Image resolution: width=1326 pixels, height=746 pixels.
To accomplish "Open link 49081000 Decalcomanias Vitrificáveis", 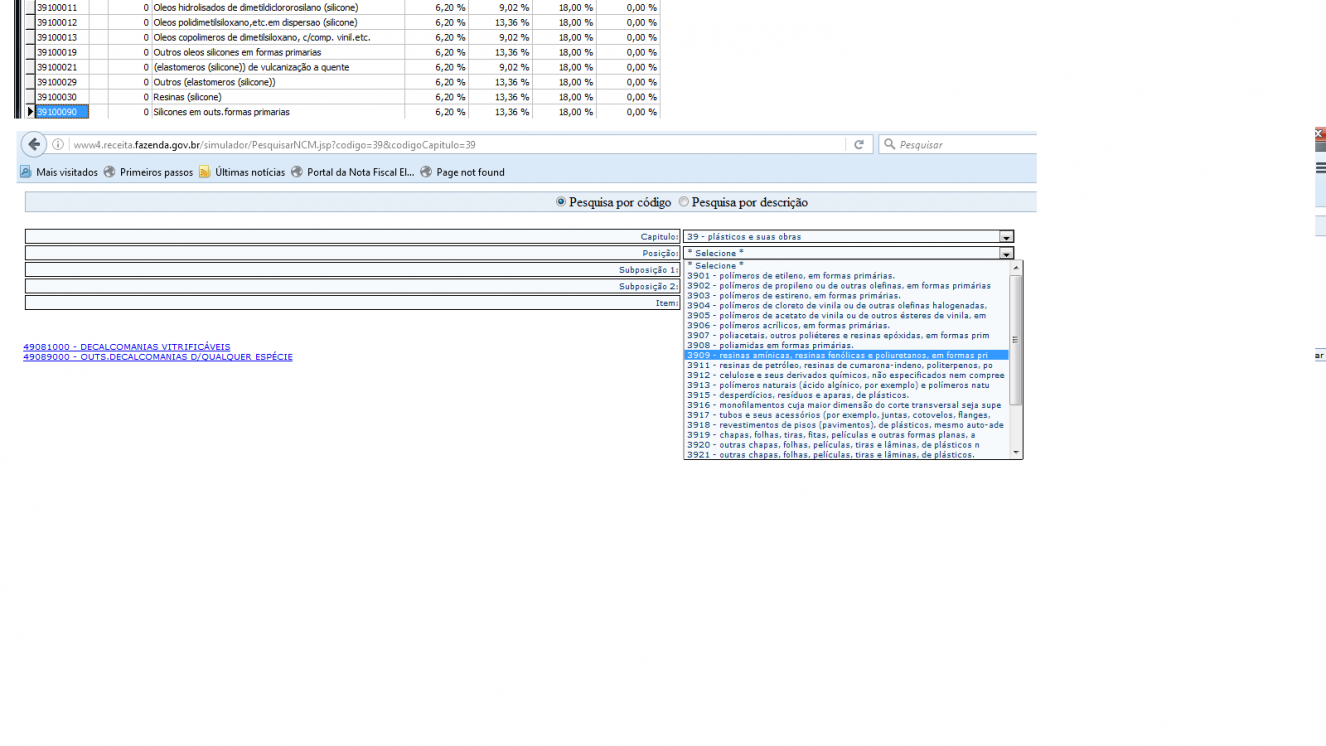I will pyautogui.click(x=127, y=347).
